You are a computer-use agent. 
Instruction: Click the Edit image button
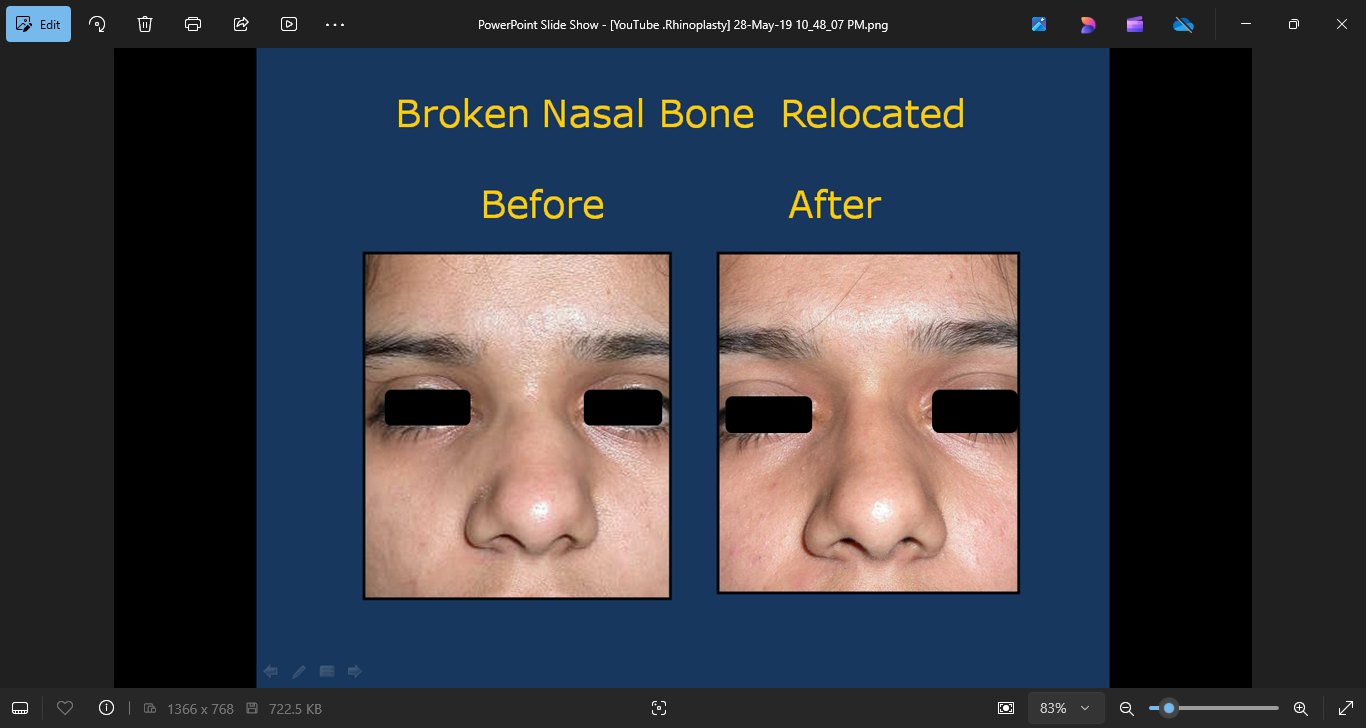[x=38, y=24]
